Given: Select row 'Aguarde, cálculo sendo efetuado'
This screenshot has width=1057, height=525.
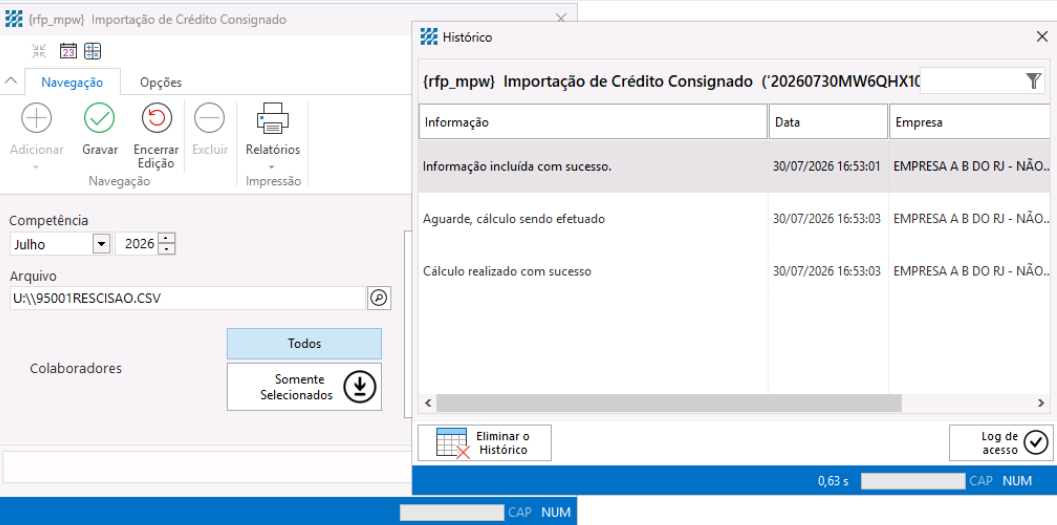Looking at the screenshot, I should [734, 219].
